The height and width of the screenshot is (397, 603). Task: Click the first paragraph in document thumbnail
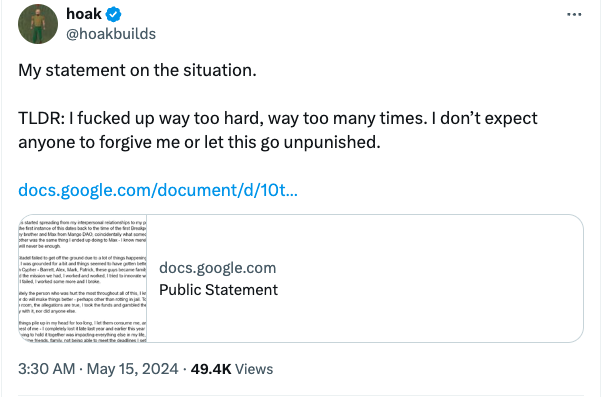click(83, 234)
